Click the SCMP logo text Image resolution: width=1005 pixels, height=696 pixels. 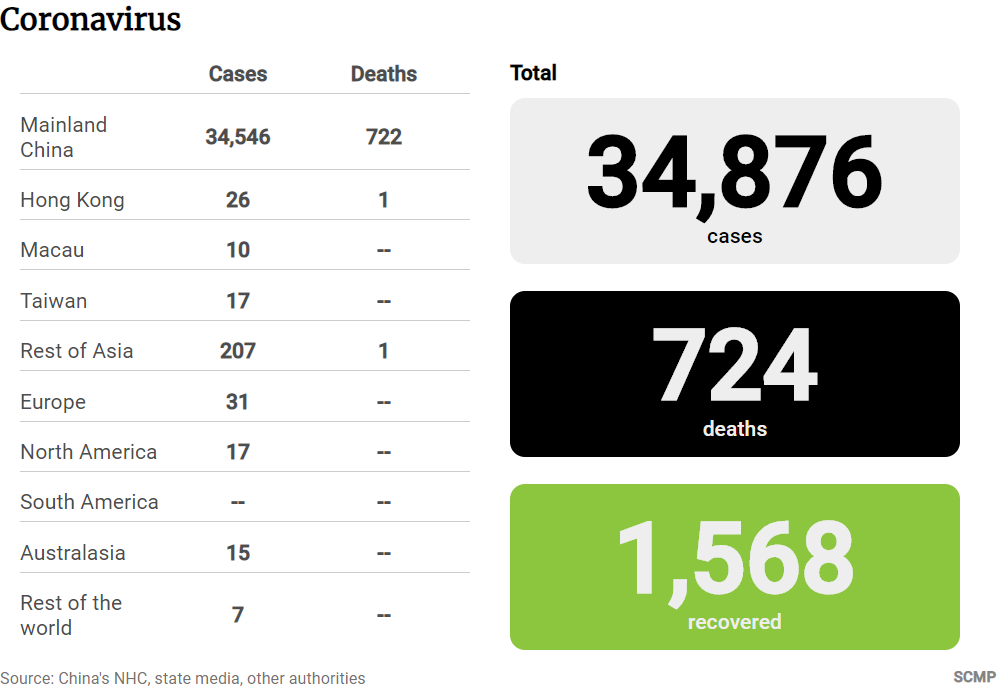click(974, 677)
